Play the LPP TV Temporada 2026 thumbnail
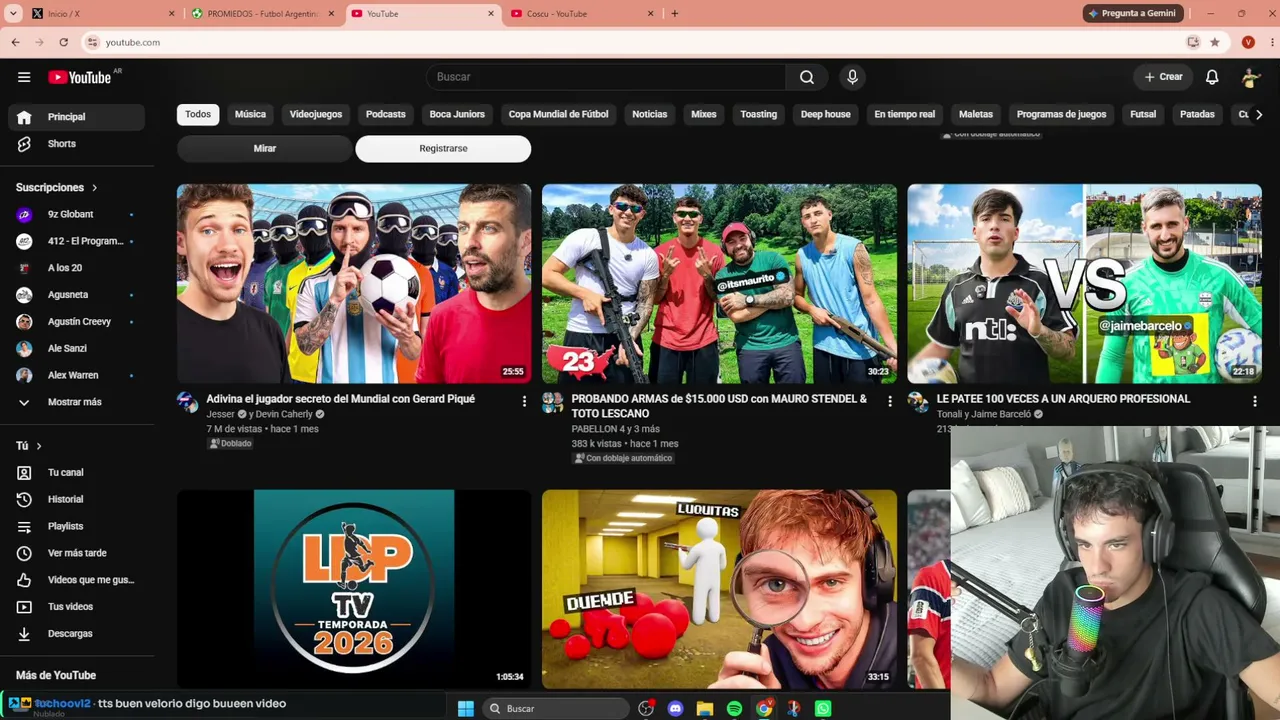This screenshot has width=1280, height=720. [x=354, y=588]
